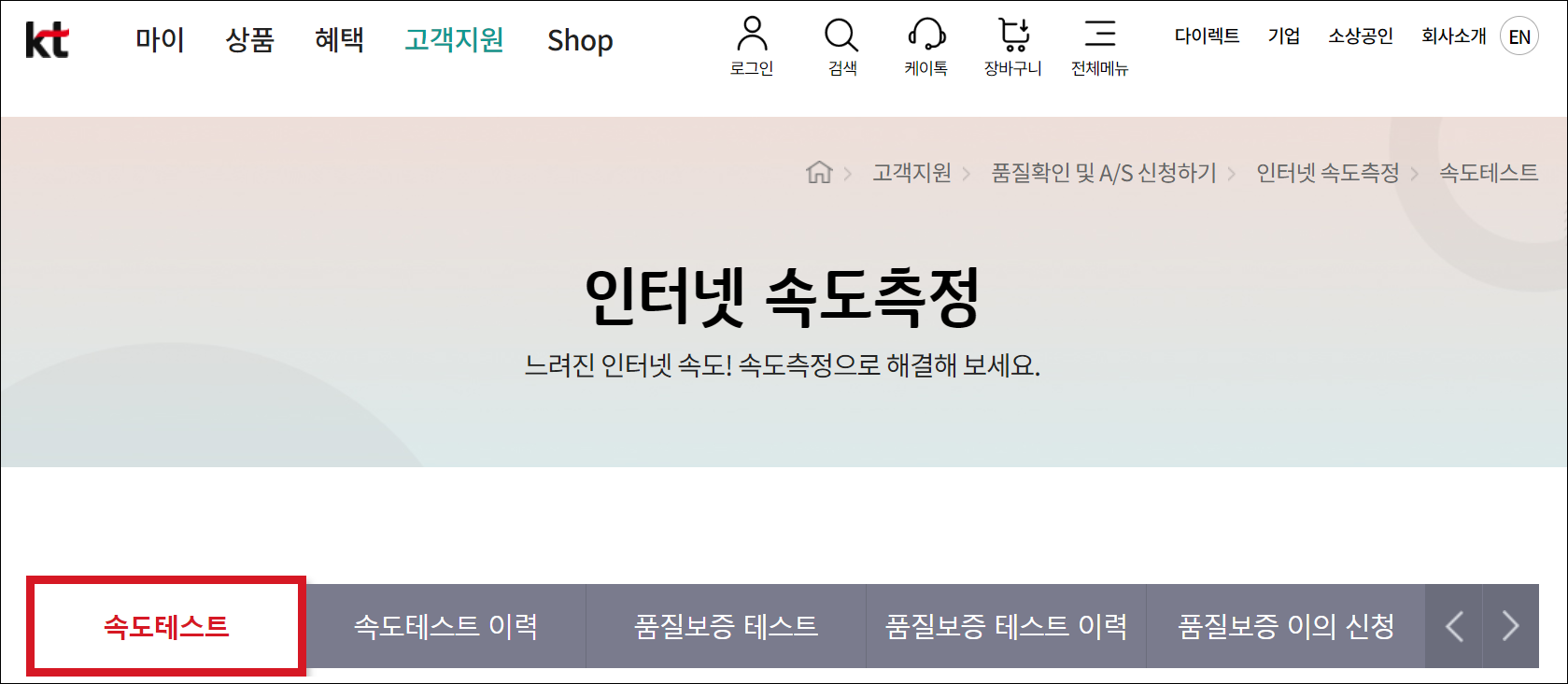
Task: Open the 전체메뉴 hamburger menu icon
Action: [1100, 46]
